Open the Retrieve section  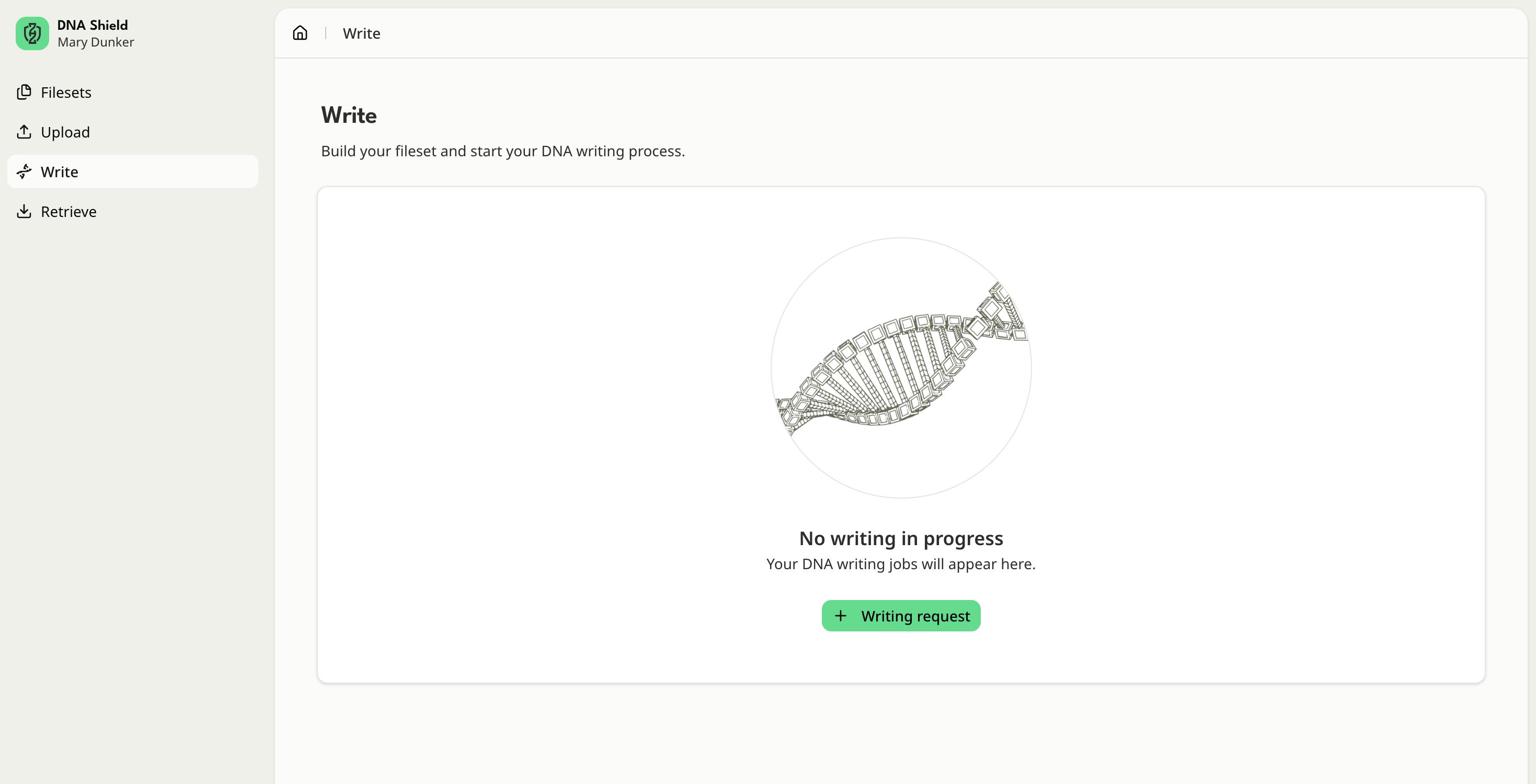pyautogui.click(x=132, y=211)
